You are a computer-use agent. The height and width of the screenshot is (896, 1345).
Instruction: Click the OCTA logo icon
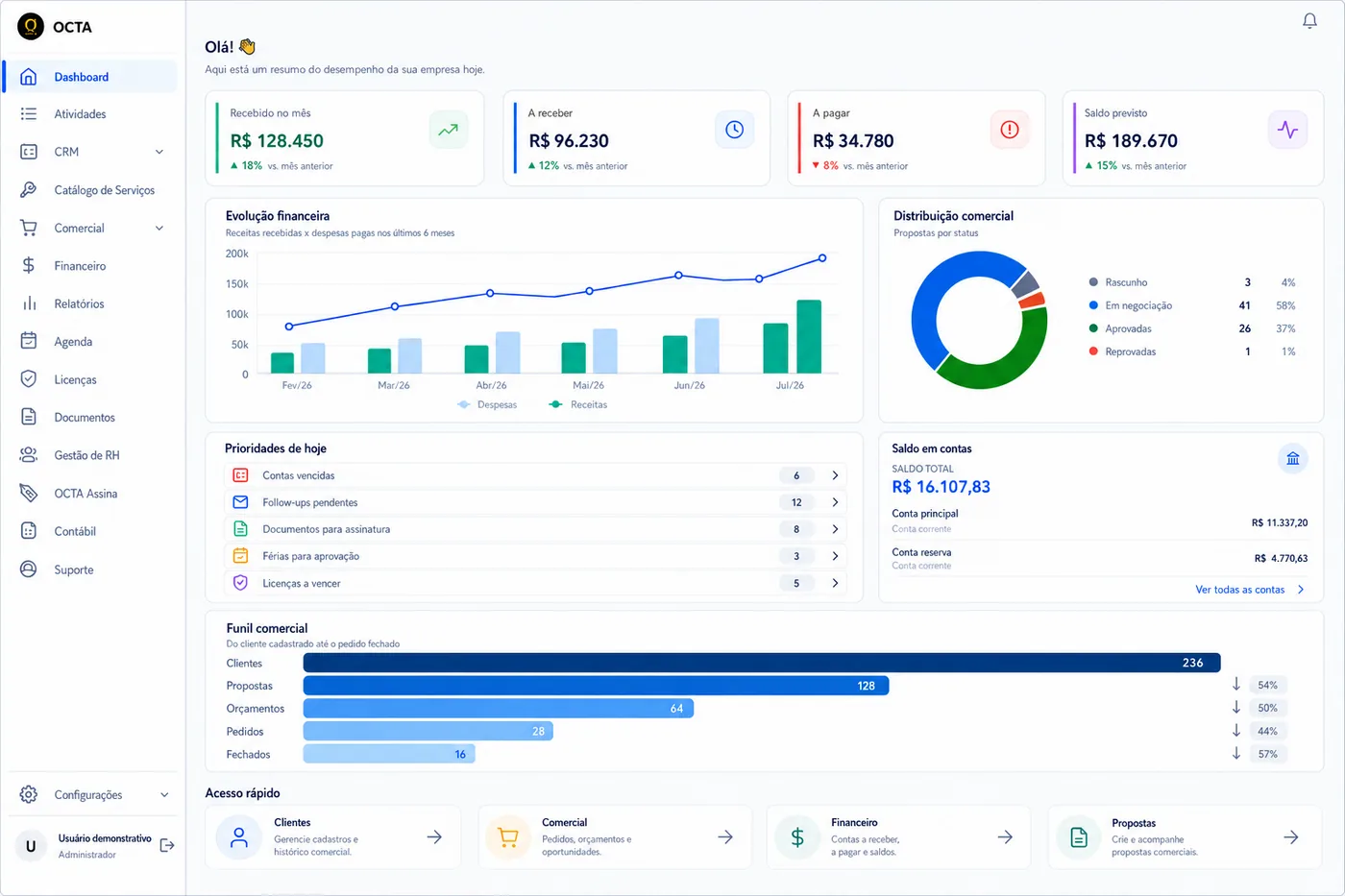pyautogui.click(x=31, y=27)
